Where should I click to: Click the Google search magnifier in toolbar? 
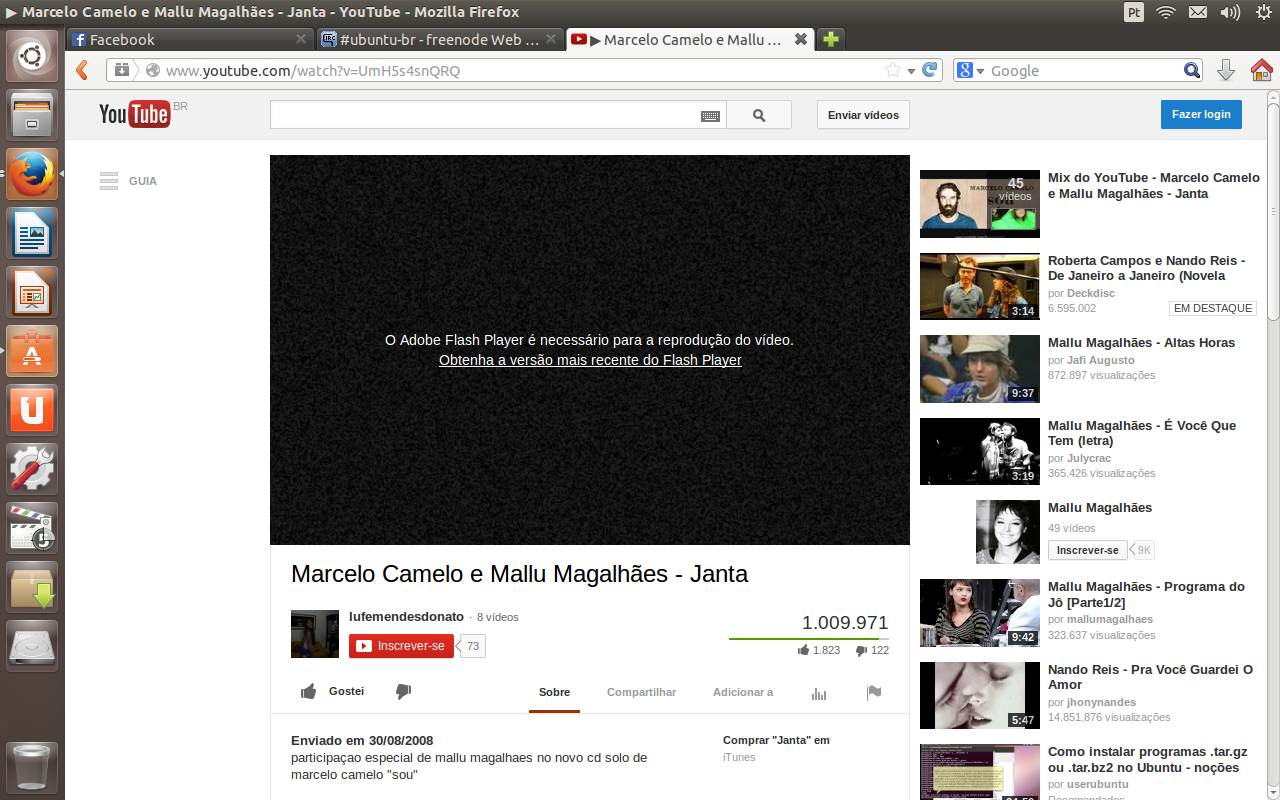pos(1192,70)
